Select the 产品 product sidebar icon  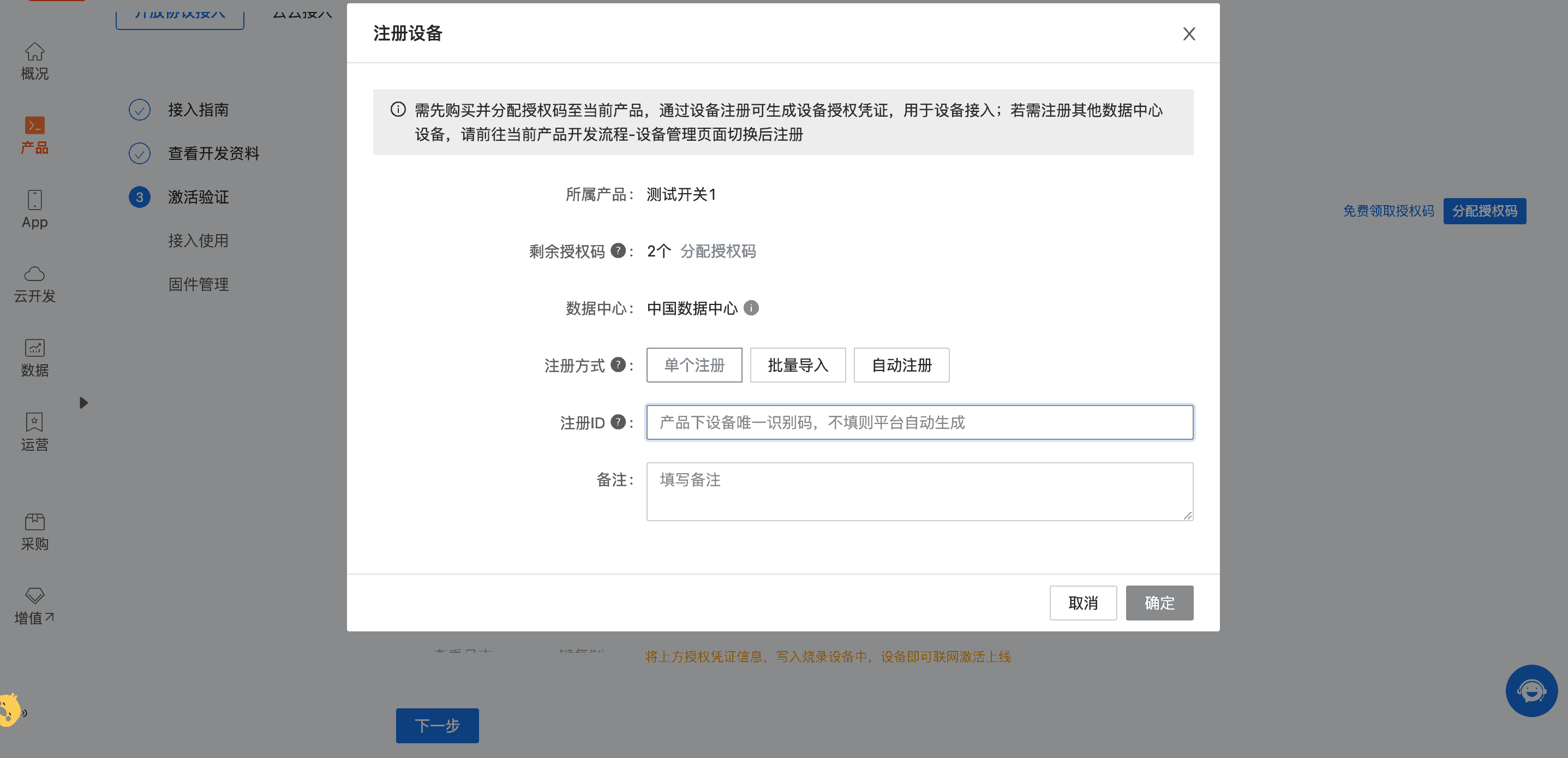click(35, 135)
